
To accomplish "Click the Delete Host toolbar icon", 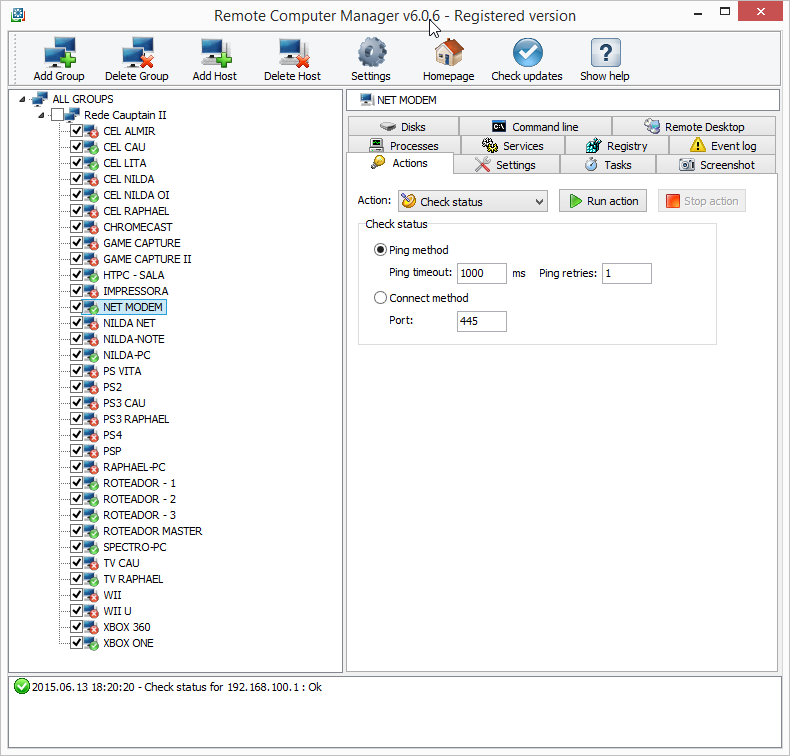I will click(x=294, y=52).
